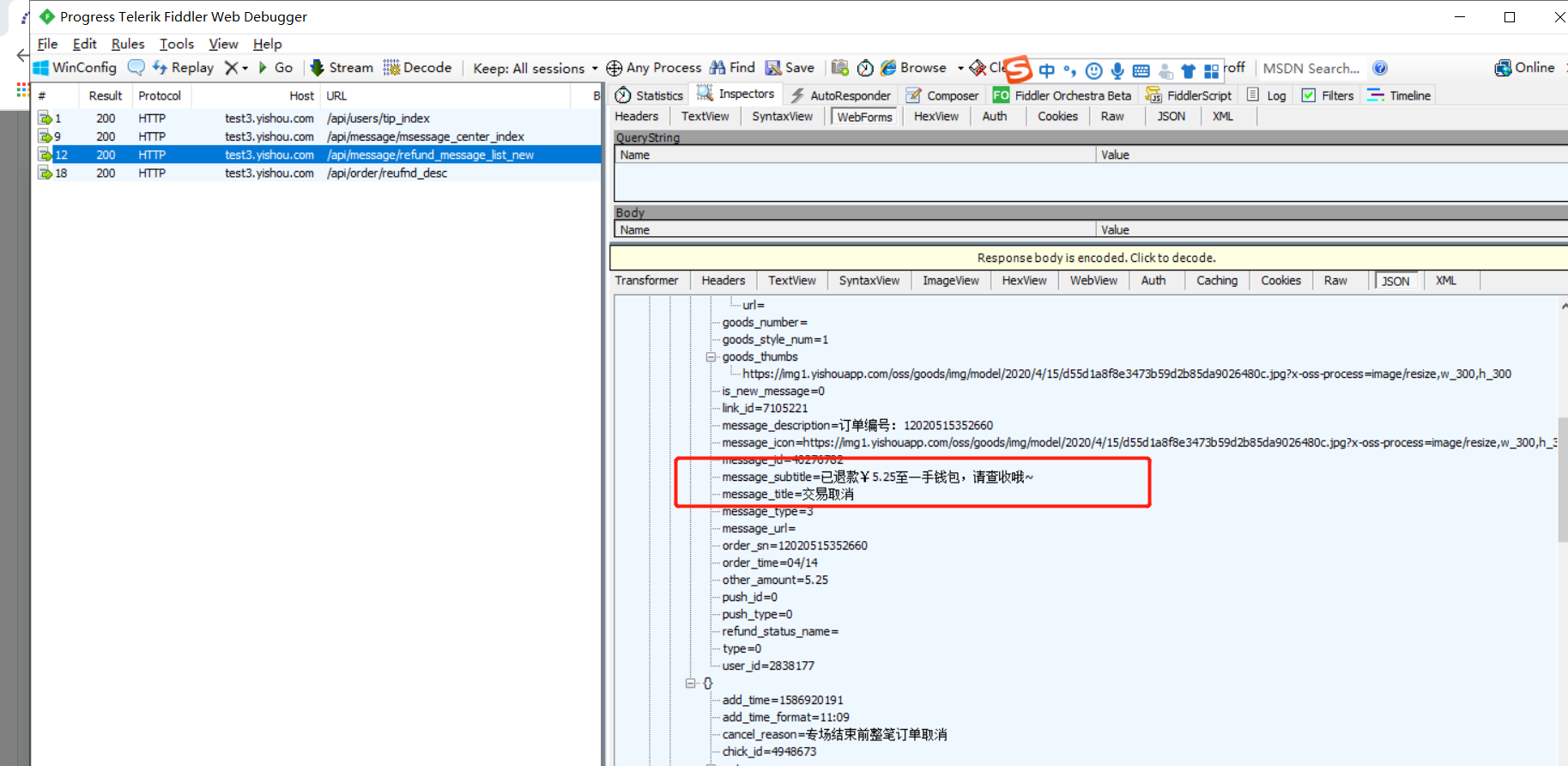Image resolution: width=1568 pixels, height=766 pixels.
Task: Switch to the Statistics tab
Action: 650,95
